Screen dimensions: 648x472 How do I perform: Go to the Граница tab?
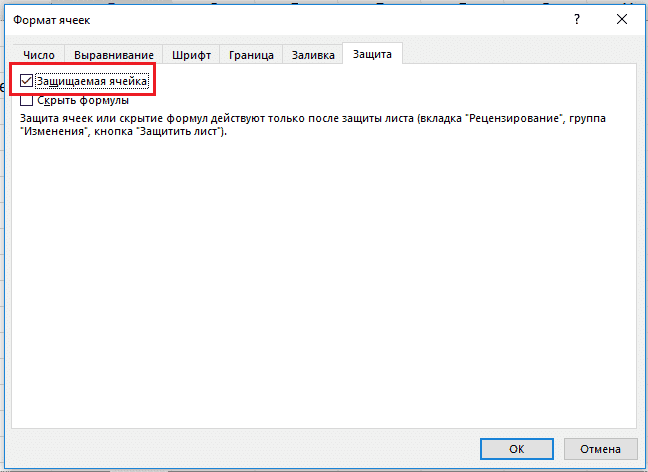[x=251, y=55]
